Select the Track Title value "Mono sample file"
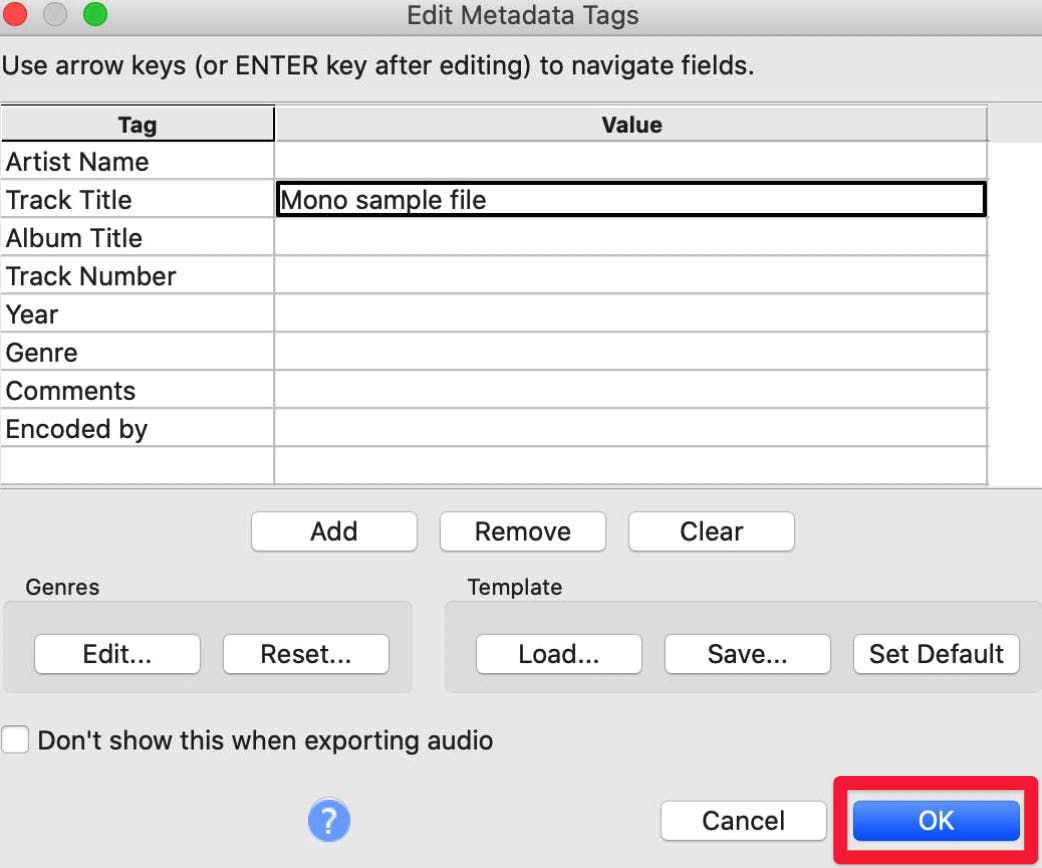 point(630,199)
